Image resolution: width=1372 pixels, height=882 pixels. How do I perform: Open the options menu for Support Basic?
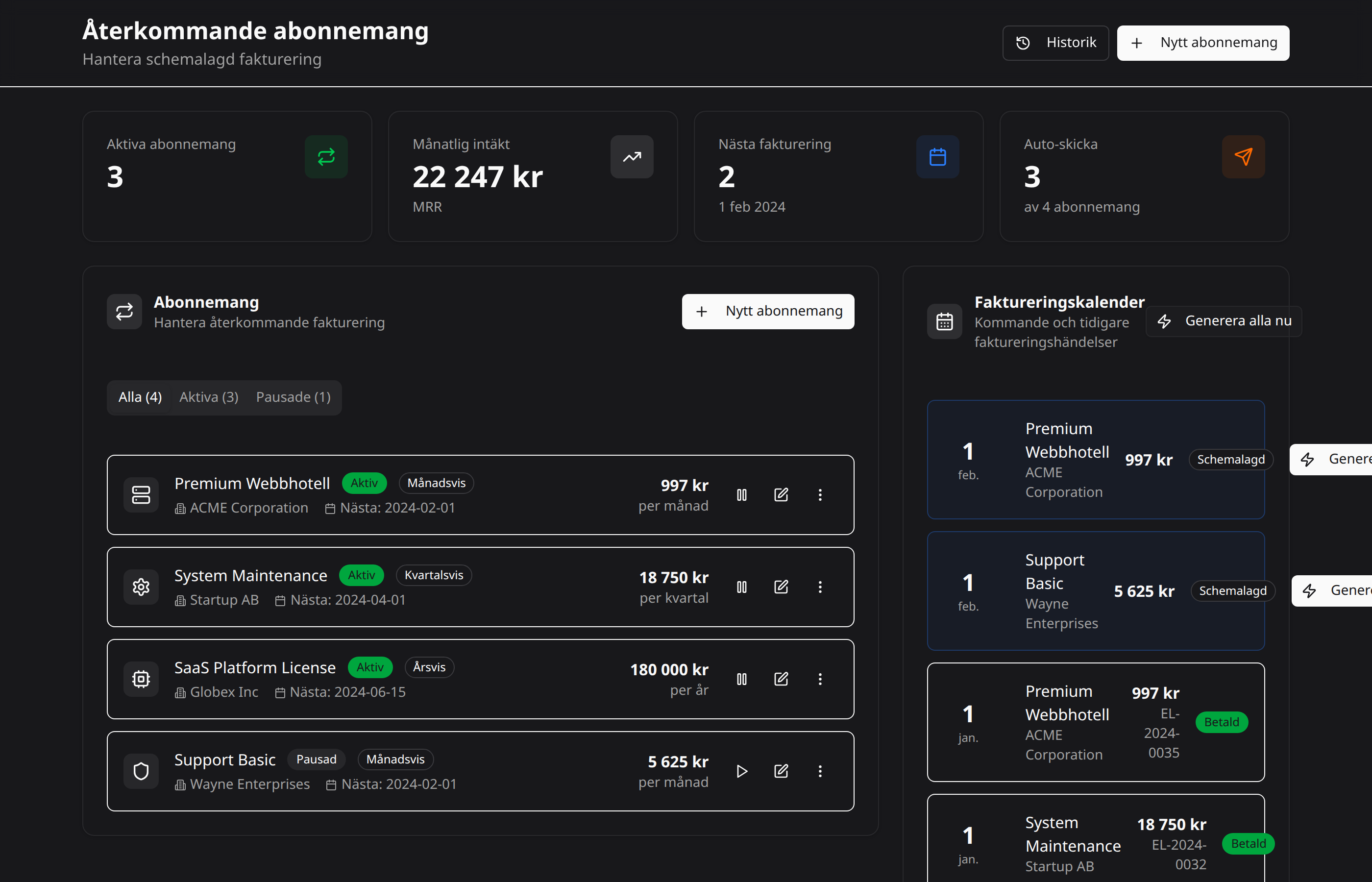pyautogui.click(x=820, y=771)
